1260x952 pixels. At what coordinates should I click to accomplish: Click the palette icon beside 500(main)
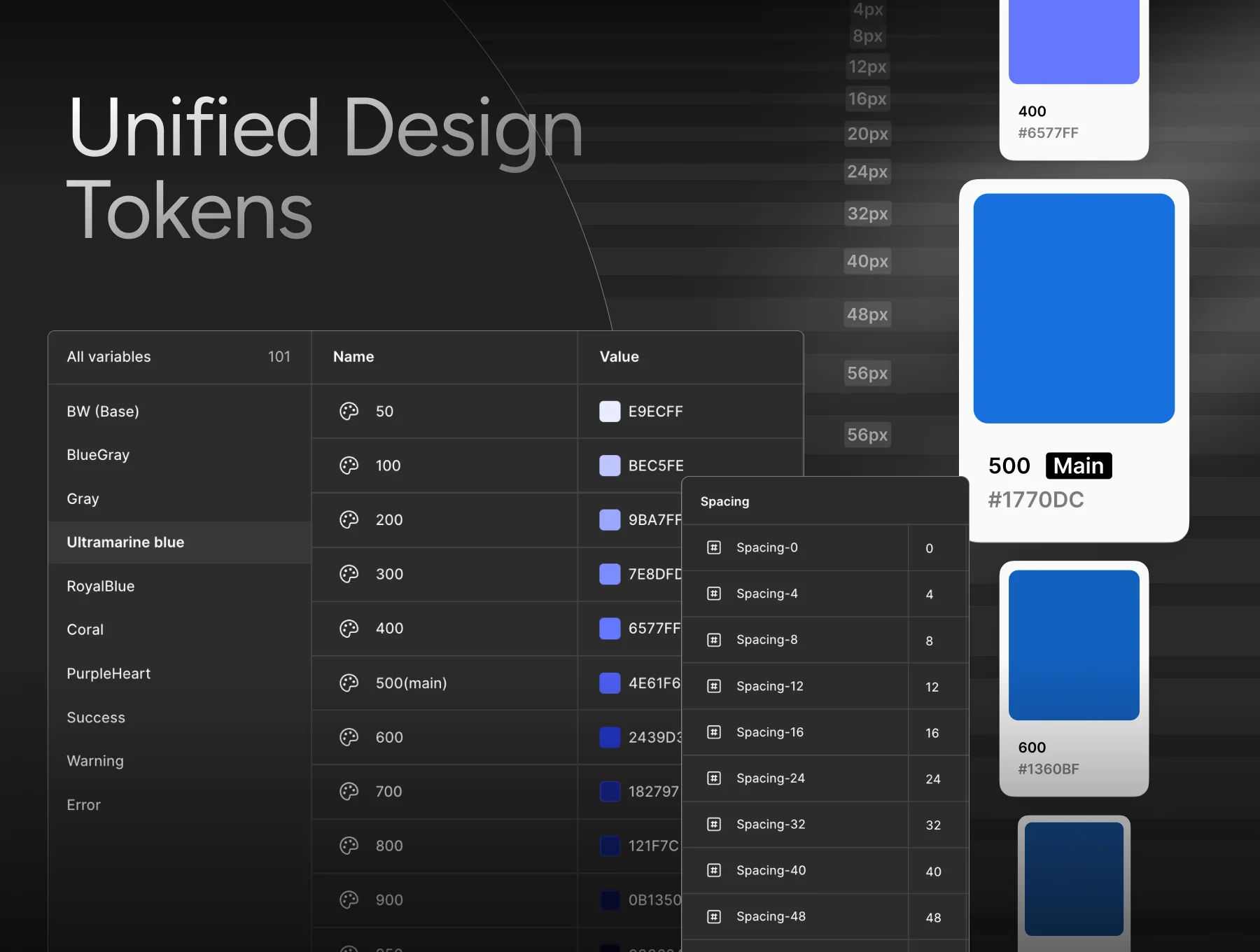click(349, 682)
